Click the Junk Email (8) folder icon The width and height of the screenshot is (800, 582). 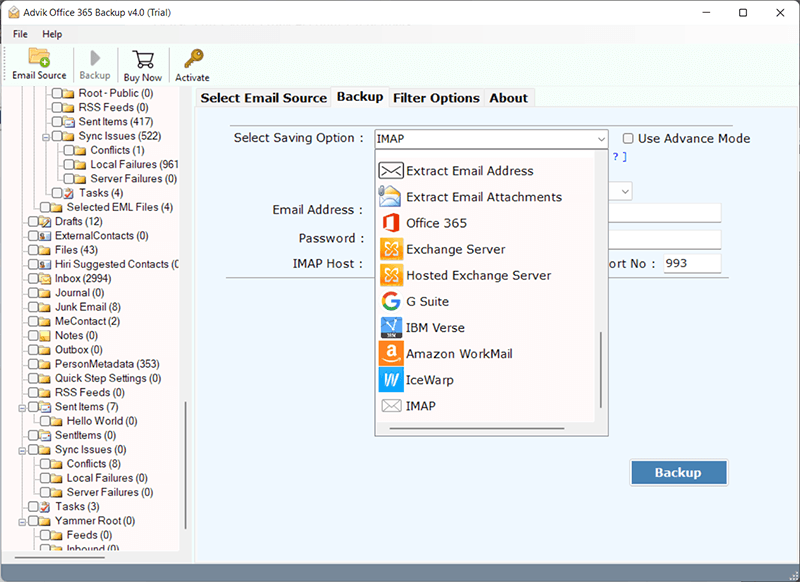[45, 307]
